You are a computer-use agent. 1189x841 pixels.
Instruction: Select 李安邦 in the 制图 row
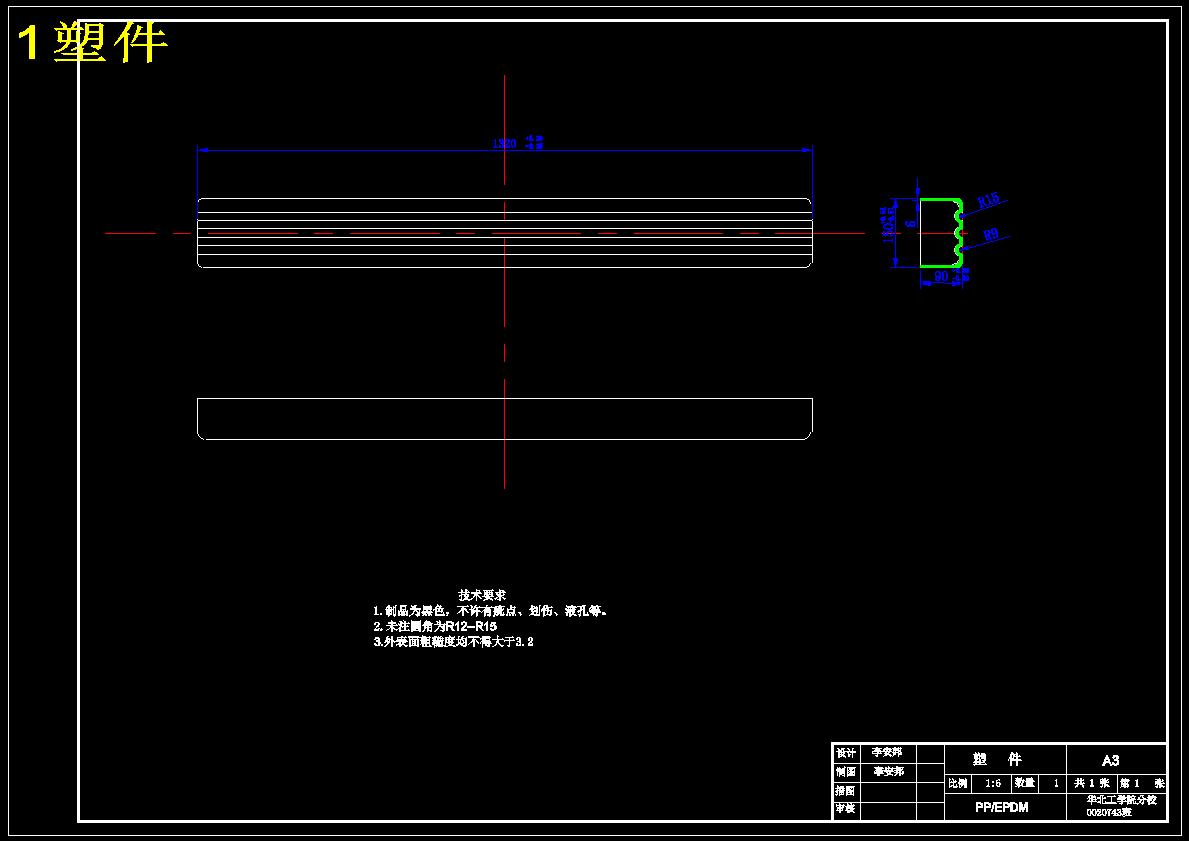point(889,772)
